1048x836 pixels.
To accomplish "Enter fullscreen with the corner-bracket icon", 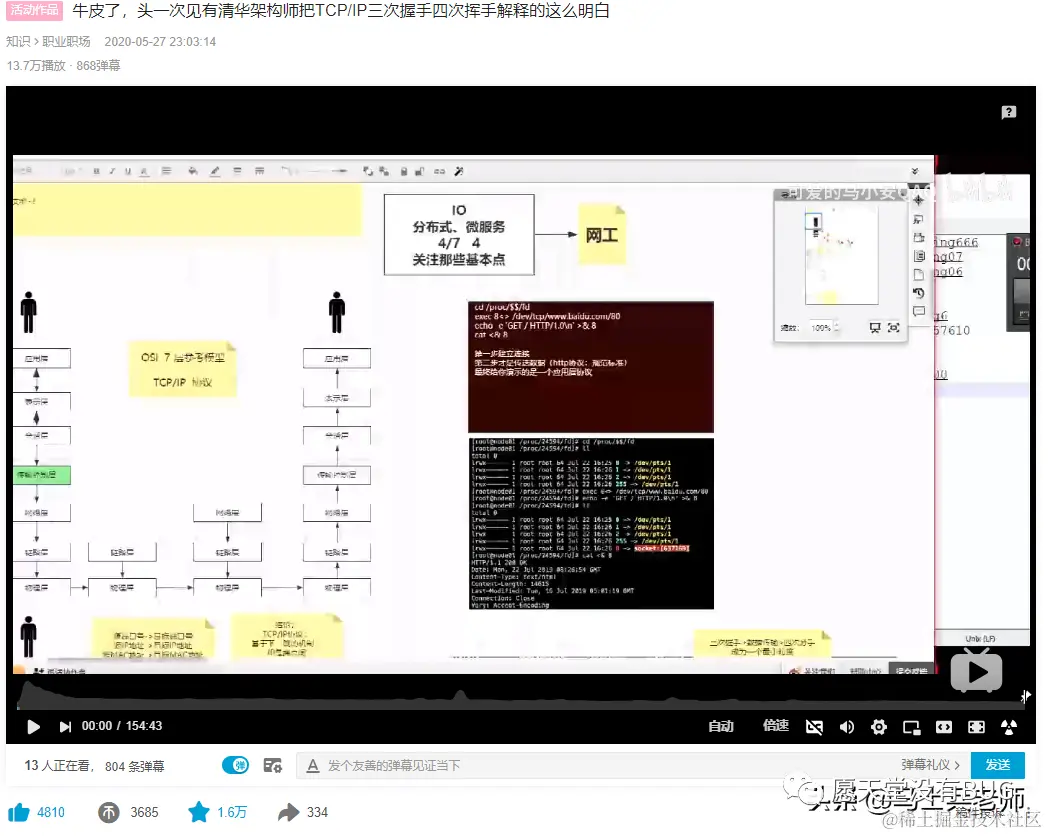I will click(x=976, y=727).
